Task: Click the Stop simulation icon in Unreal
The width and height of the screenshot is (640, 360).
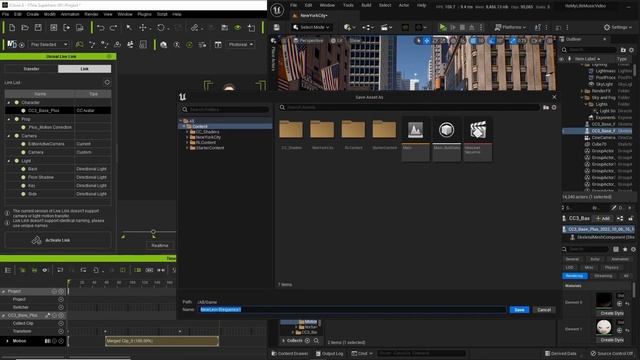Action: [x=462, y=27]
